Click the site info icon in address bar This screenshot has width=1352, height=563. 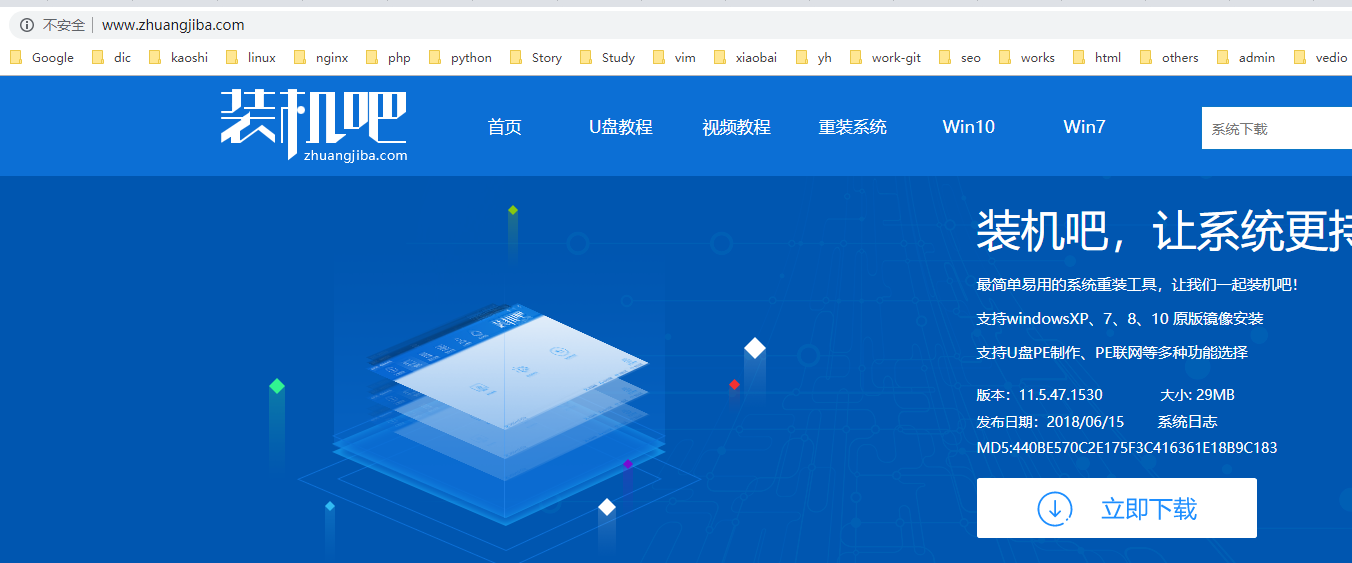pyautogui.click(x=27, y=25)
